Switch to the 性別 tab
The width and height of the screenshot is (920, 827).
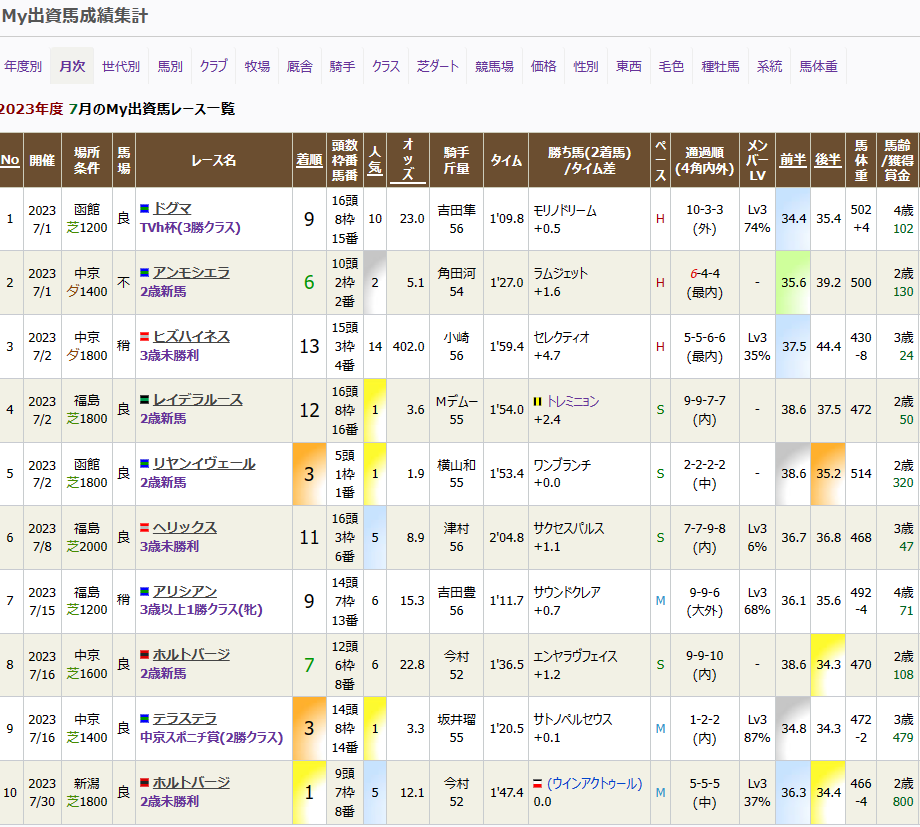click(586, 66)
